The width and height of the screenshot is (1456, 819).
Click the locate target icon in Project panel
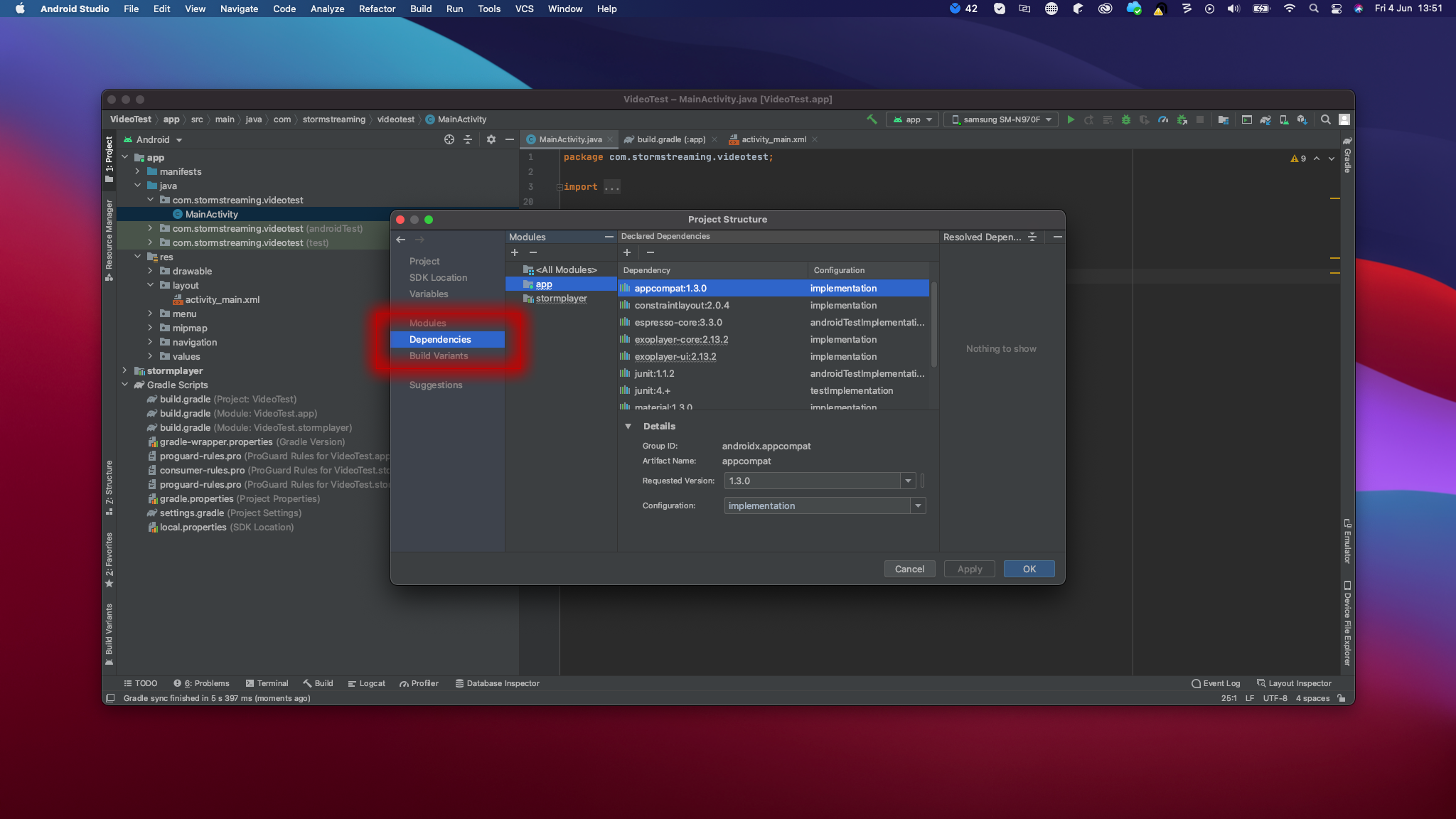click(449, 139)
